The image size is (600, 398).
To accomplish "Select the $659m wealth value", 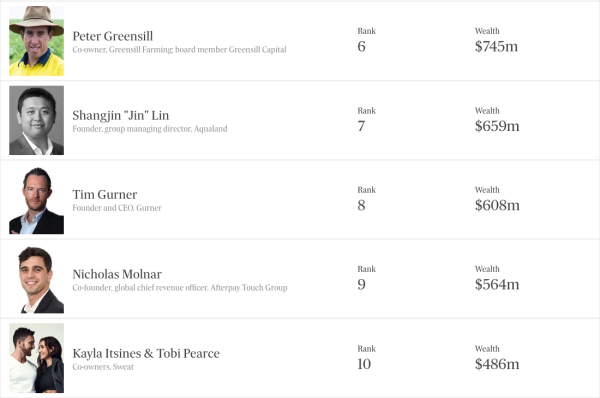I will (x=497, y=126).
